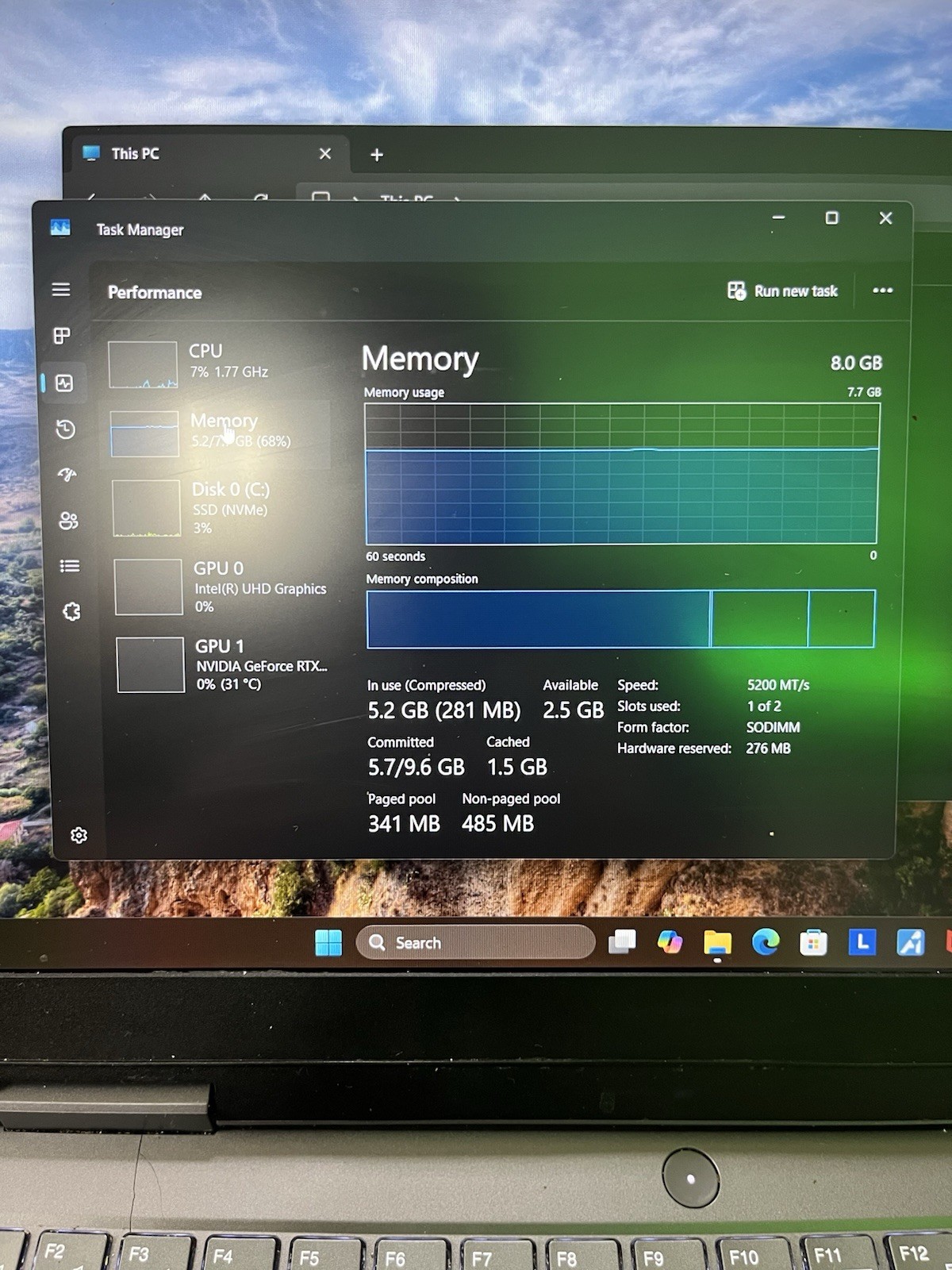Open Windows Start menu

(328, 942)
